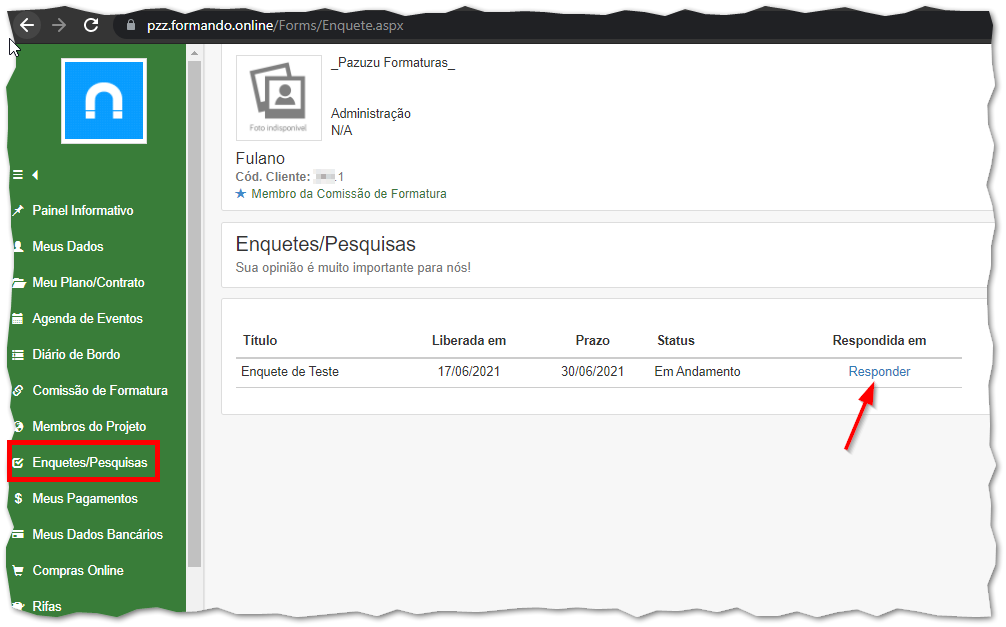1006x627 pixels.
Task: Open Rifas menu item
Action: pyautogui.click(x=47, y=606)
